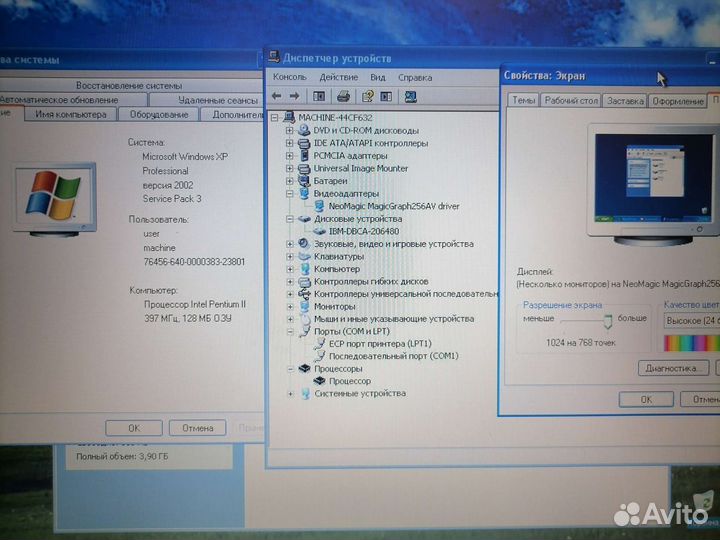This screenshot has width=720, height=540.
Task: Click the Properties help icon in toolbar
Action: [x=367, y=96]
